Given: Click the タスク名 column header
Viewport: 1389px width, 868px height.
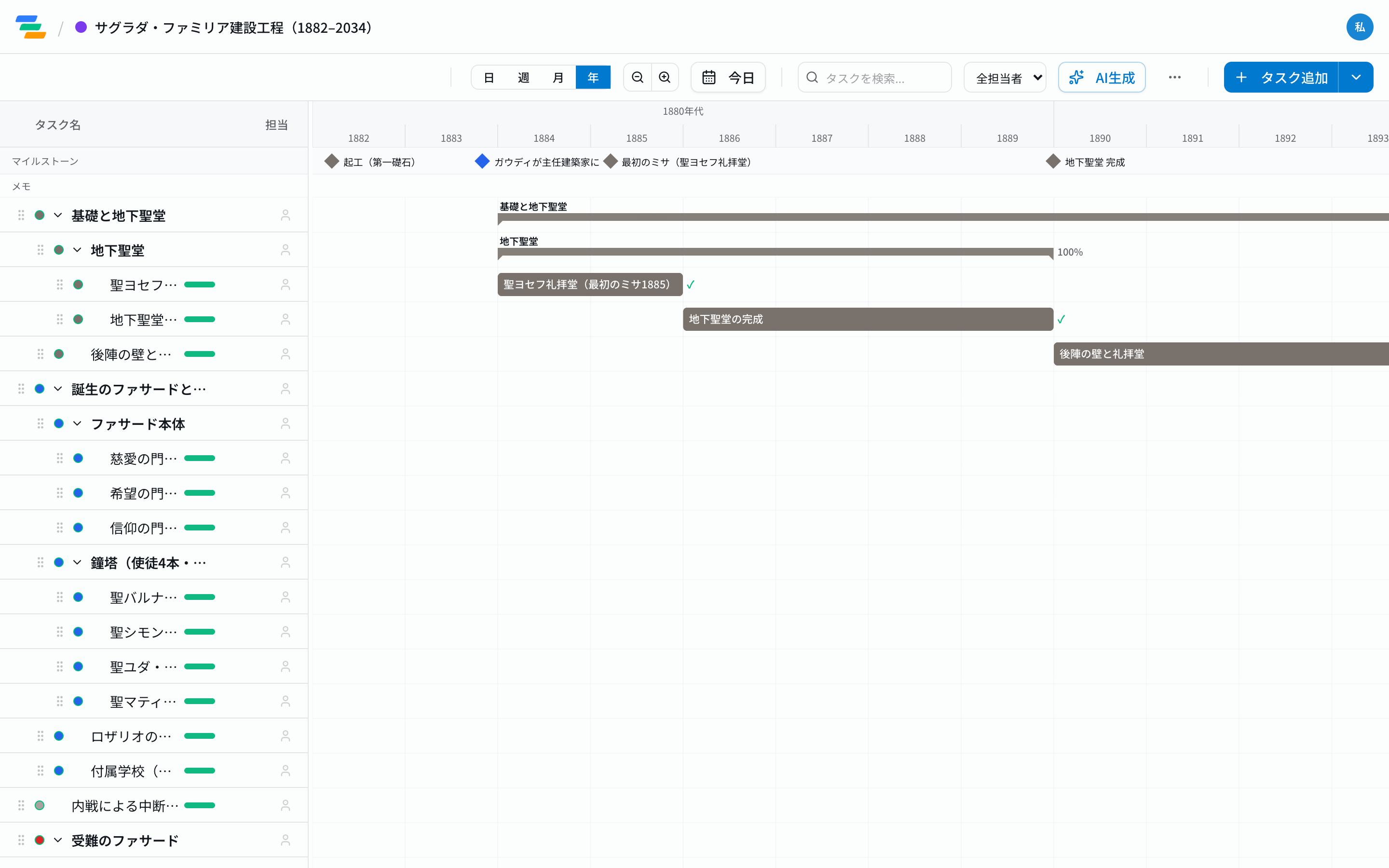Looking at the screenshot, I should pos(57,124).
